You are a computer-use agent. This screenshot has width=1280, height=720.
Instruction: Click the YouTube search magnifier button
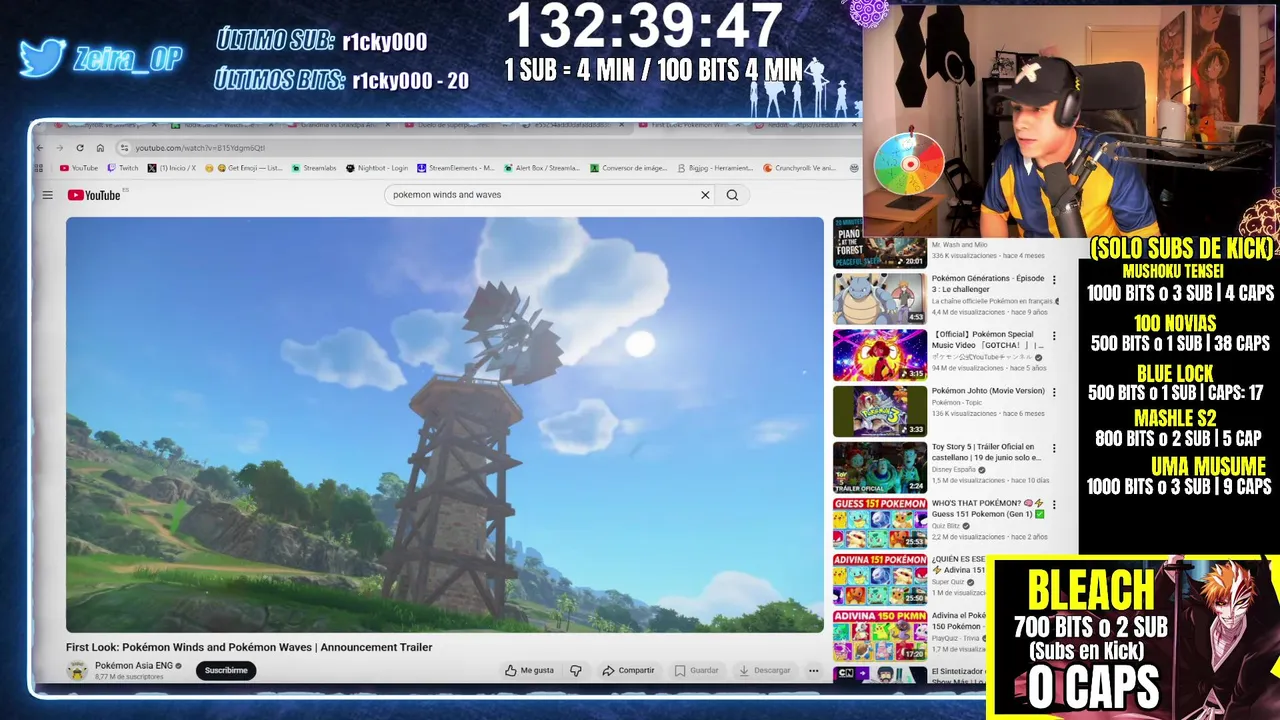pos(732,195)
